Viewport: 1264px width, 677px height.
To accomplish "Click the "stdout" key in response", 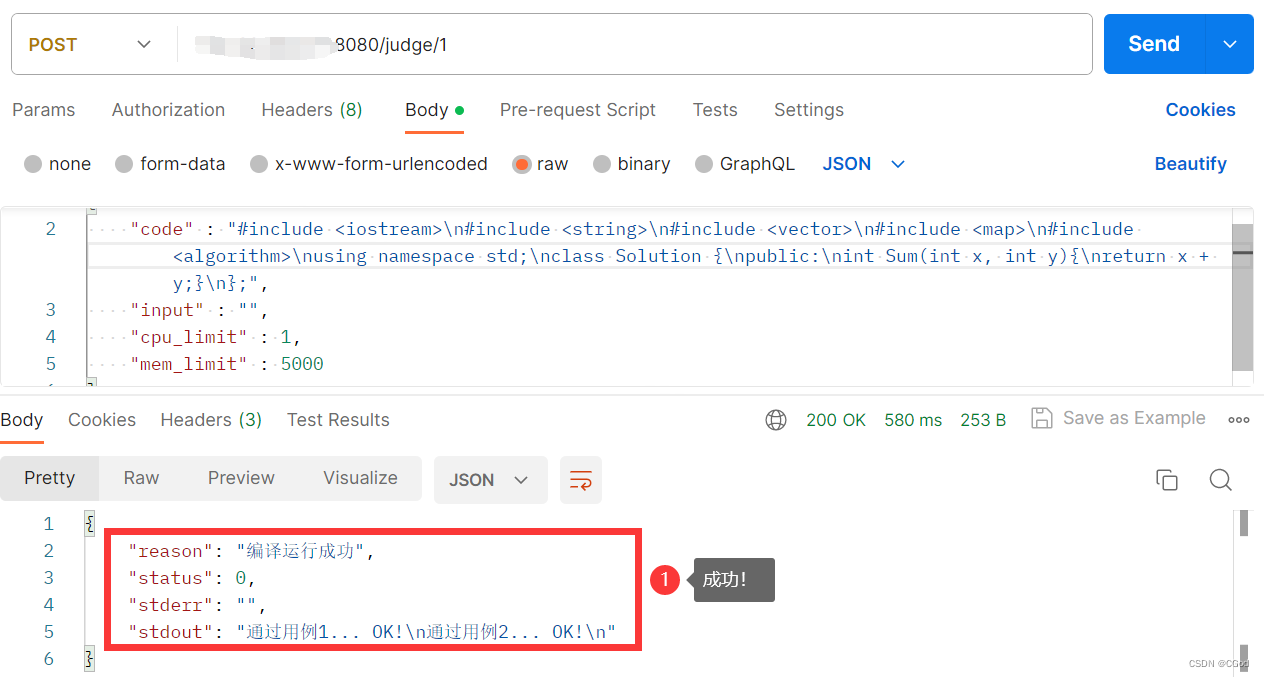I will point(171,632).
